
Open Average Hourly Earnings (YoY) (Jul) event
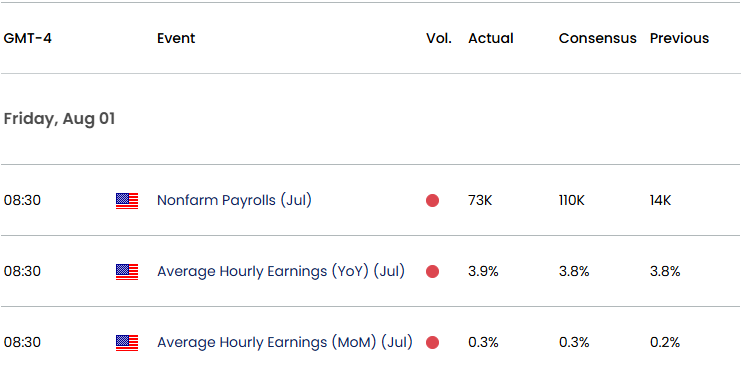tap(281, 271)
